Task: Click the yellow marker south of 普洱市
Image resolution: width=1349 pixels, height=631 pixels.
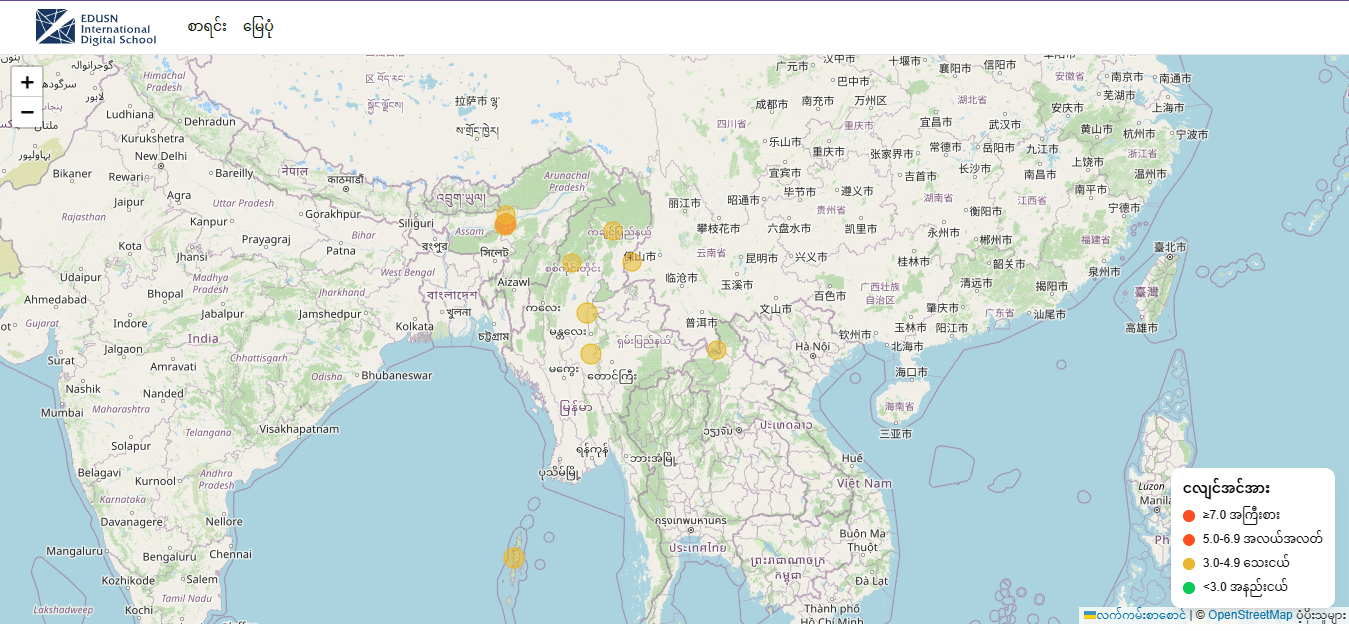Action: click(x=716, y=350)
